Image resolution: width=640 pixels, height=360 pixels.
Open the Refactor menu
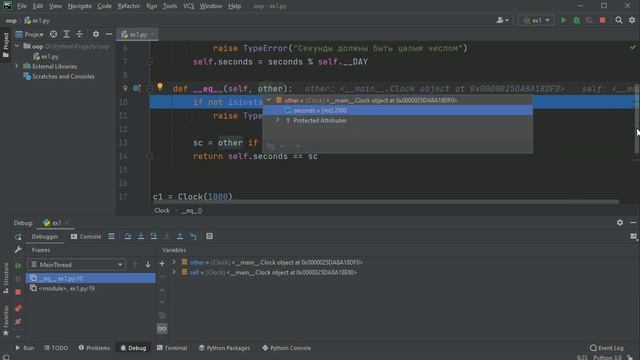129,6
